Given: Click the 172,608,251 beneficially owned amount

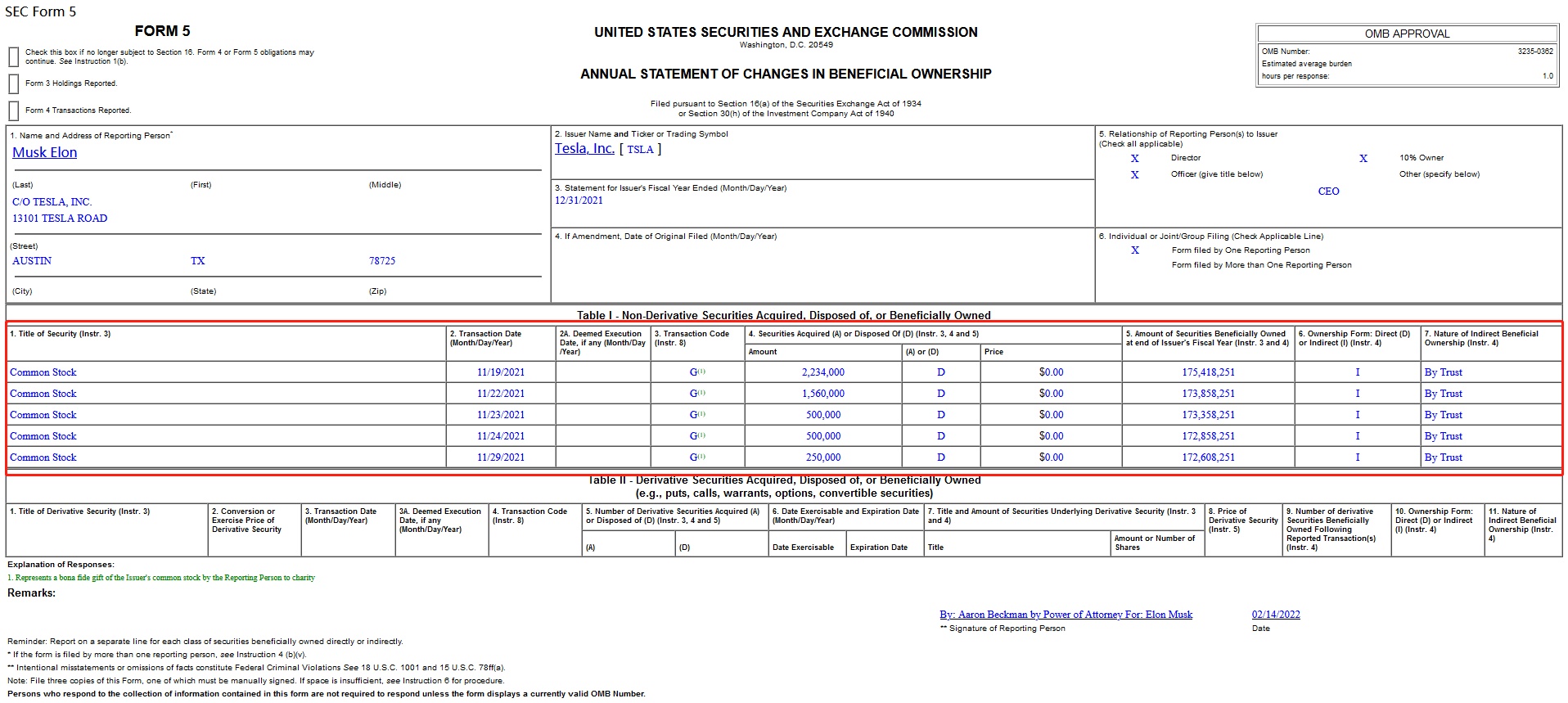Looking at the screenshot, I should (x=1208, y=457).
